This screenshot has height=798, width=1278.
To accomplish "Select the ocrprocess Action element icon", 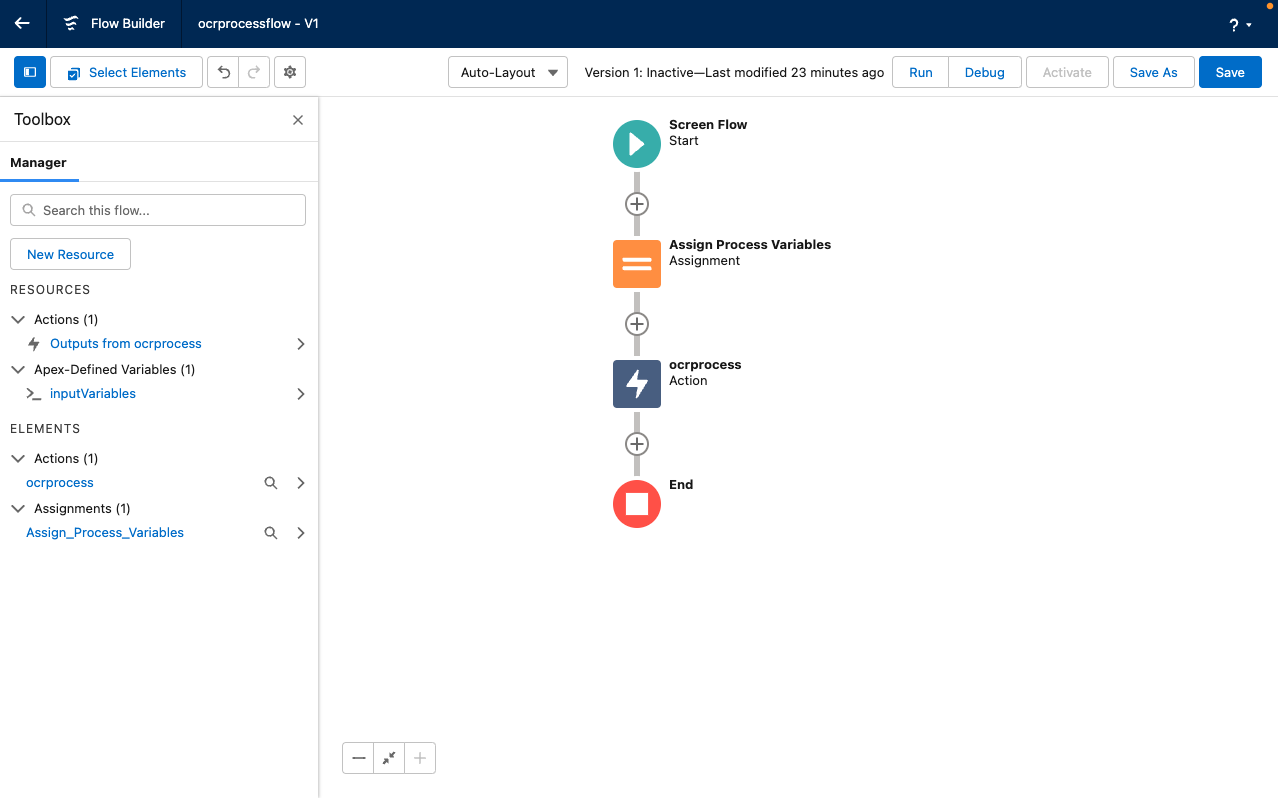I will tap(637, 384).
